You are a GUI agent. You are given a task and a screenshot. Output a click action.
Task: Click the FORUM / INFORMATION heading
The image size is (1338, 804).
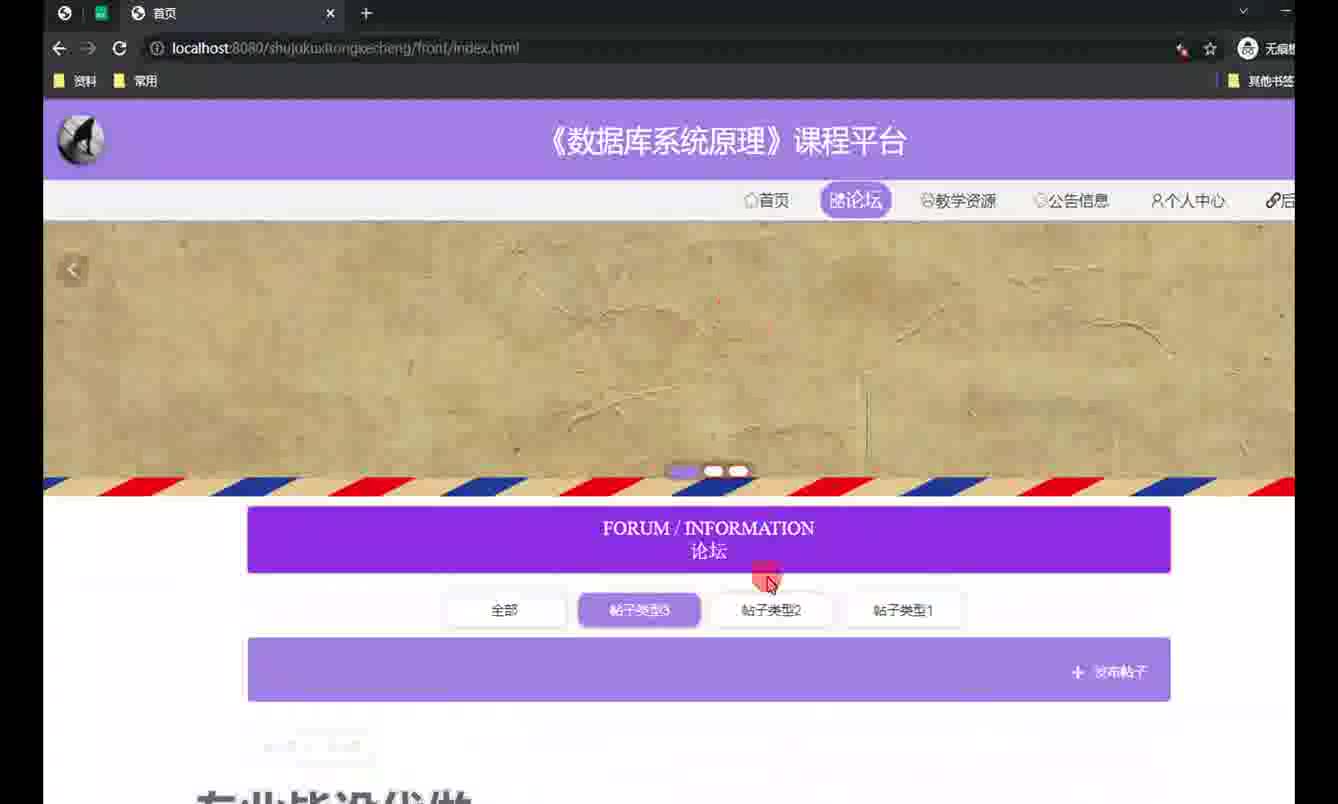(x=708, y=528)
